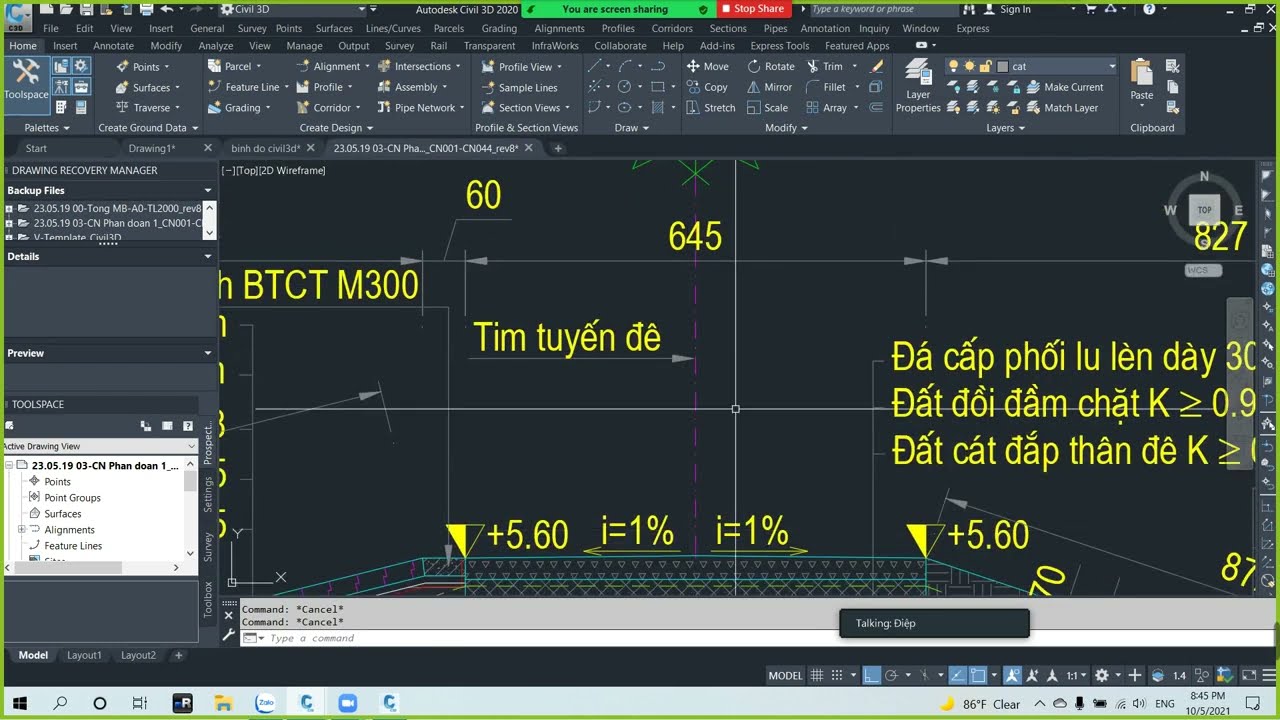Toggle snap mode in status bar
This screenshot has height=720, width=1280.
839,675
